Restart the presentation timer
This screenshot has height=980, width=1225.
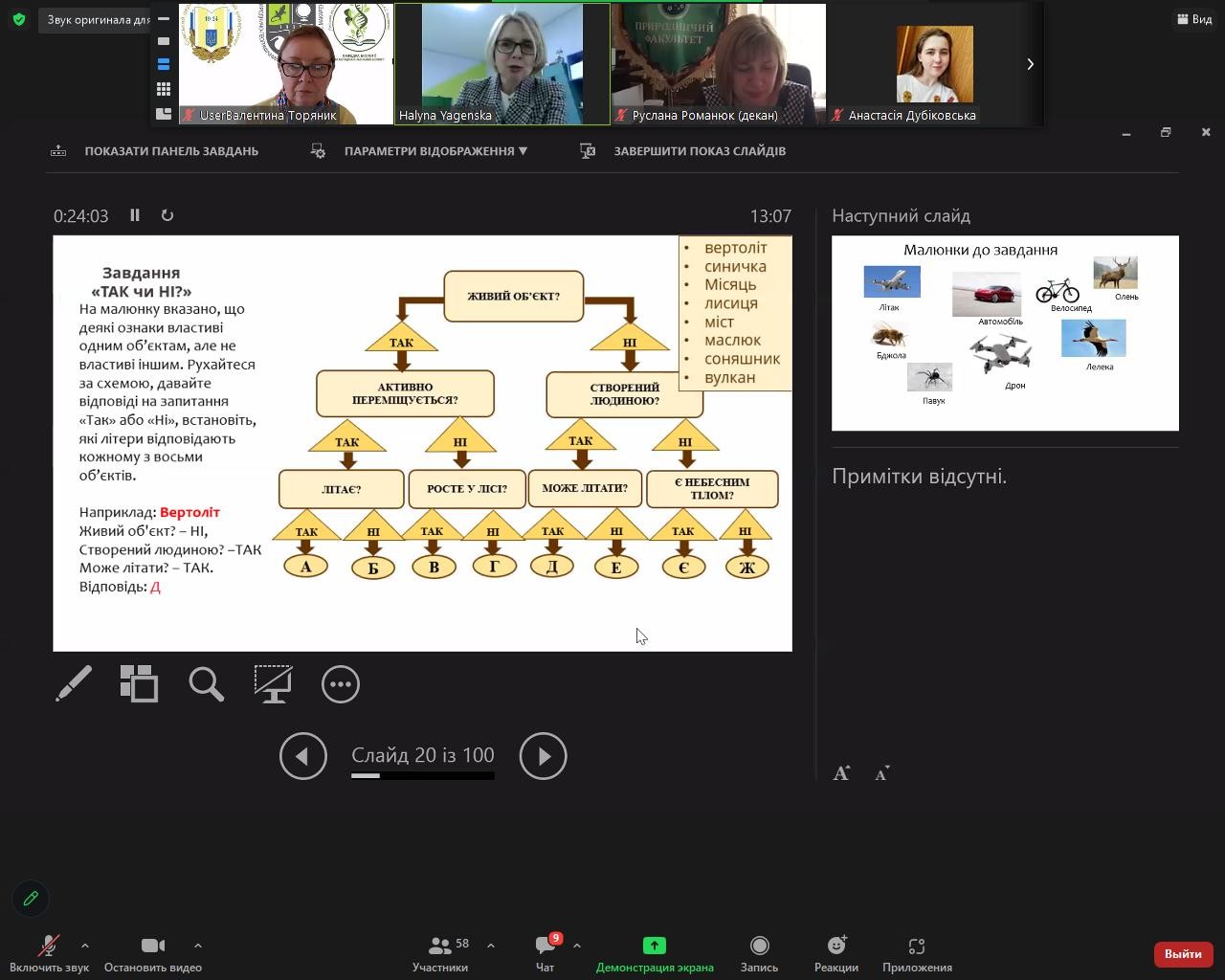(167, 215)
